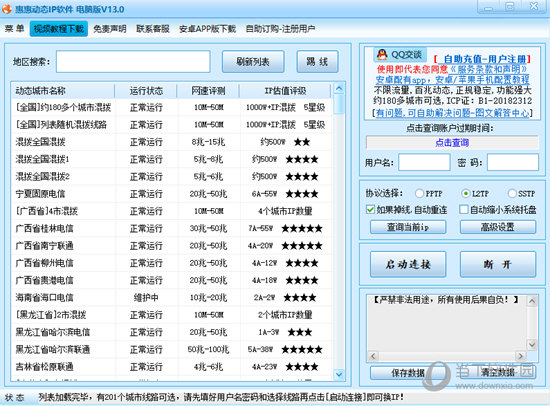
Task: Click the QQ交谈 penguin chat icon
Action: tap(382, 55)
